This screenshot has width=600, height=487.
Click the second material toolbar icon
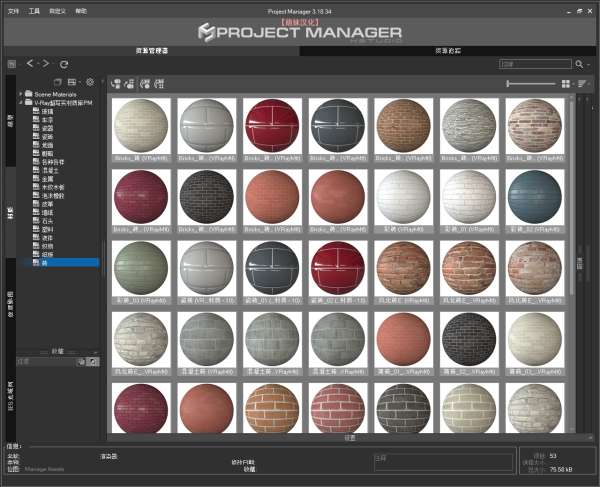[130, 83]
